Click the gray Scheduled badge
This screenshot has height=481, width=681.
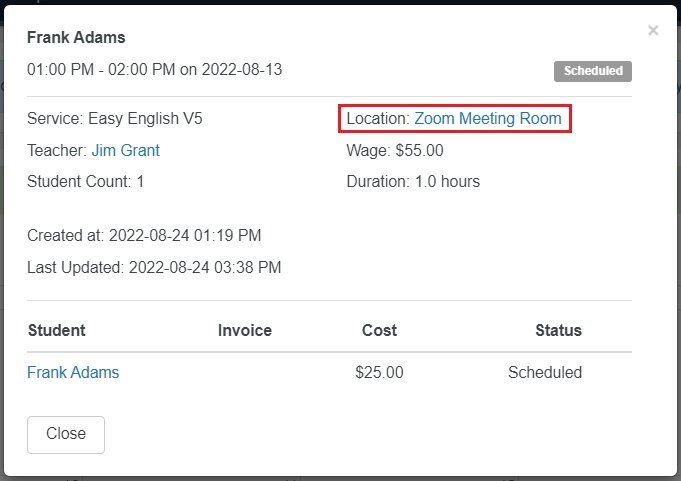[x=593, y=71]
